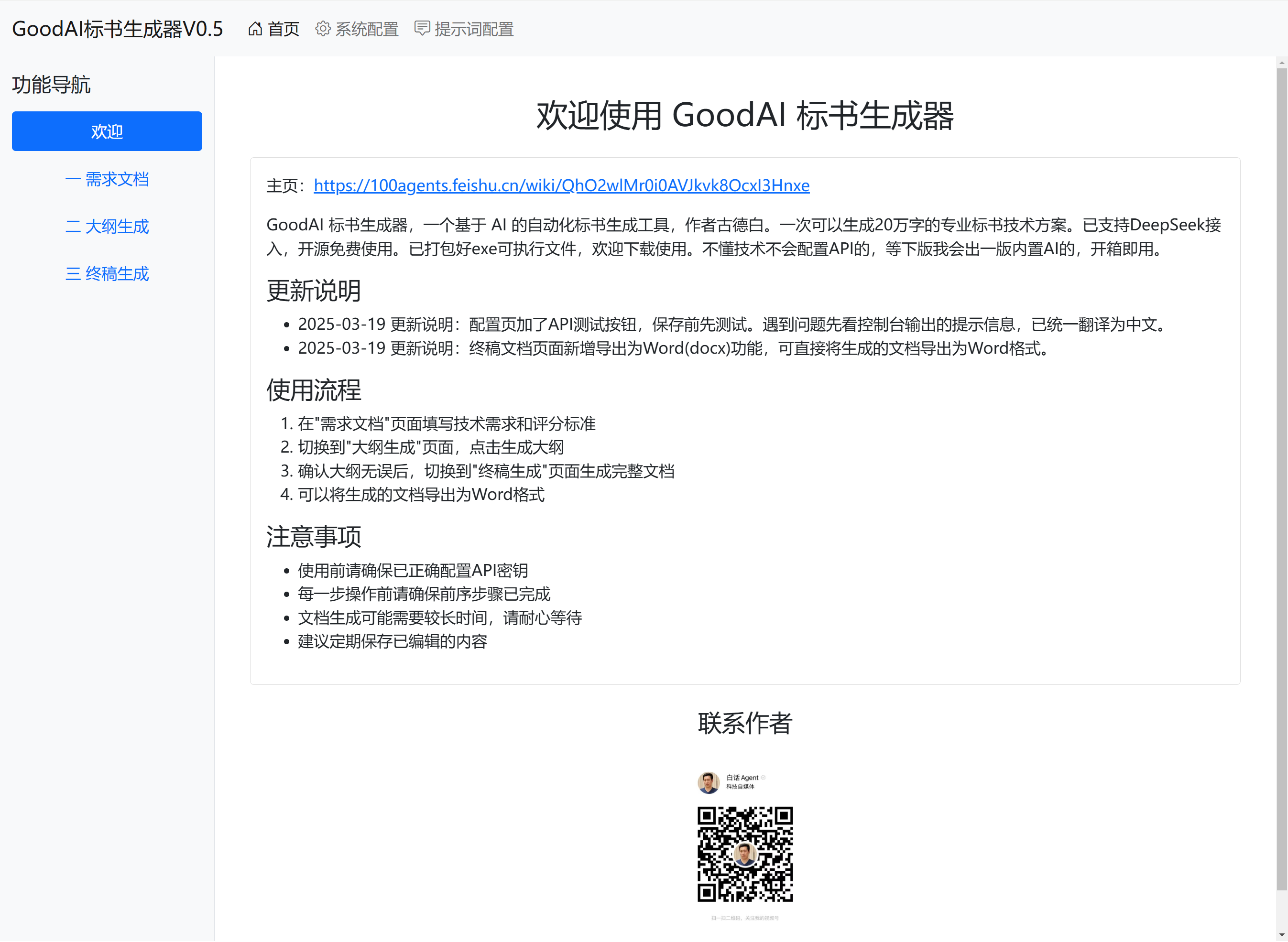The image size is (1288, 942).
Task: Click the 注意事项 section heading
Action: [314, 537]
